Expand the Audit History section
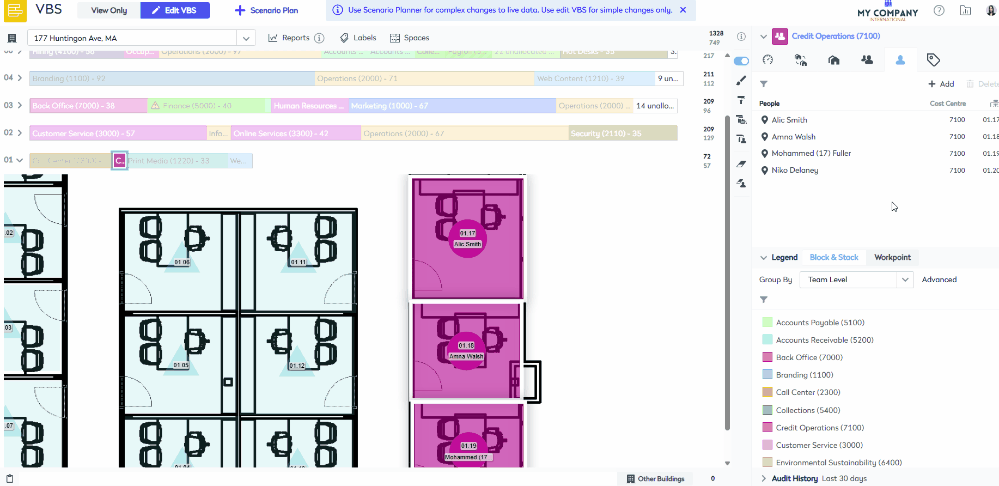 pos(763,478)
